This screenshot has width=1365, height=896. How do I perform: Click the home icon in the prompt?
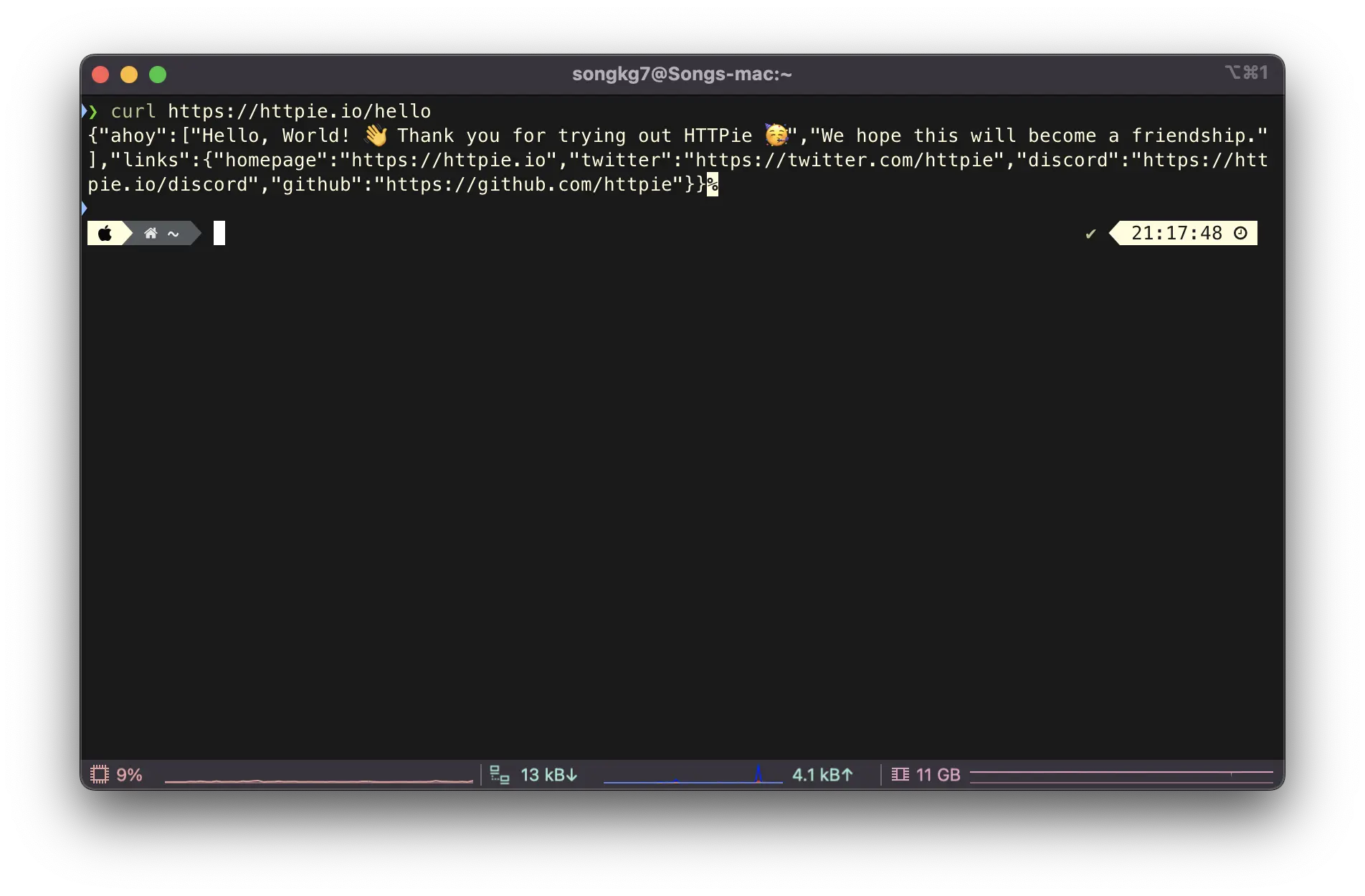(x=151, y=233)
